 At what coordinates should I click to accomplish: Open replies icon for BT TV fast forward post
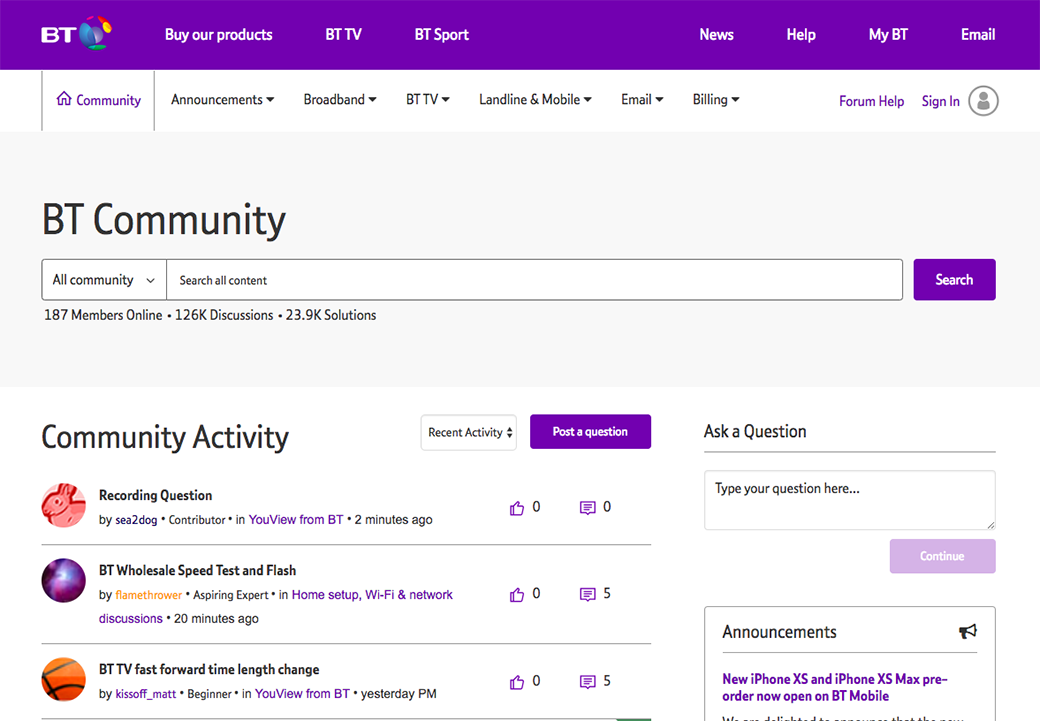(588, 682)
